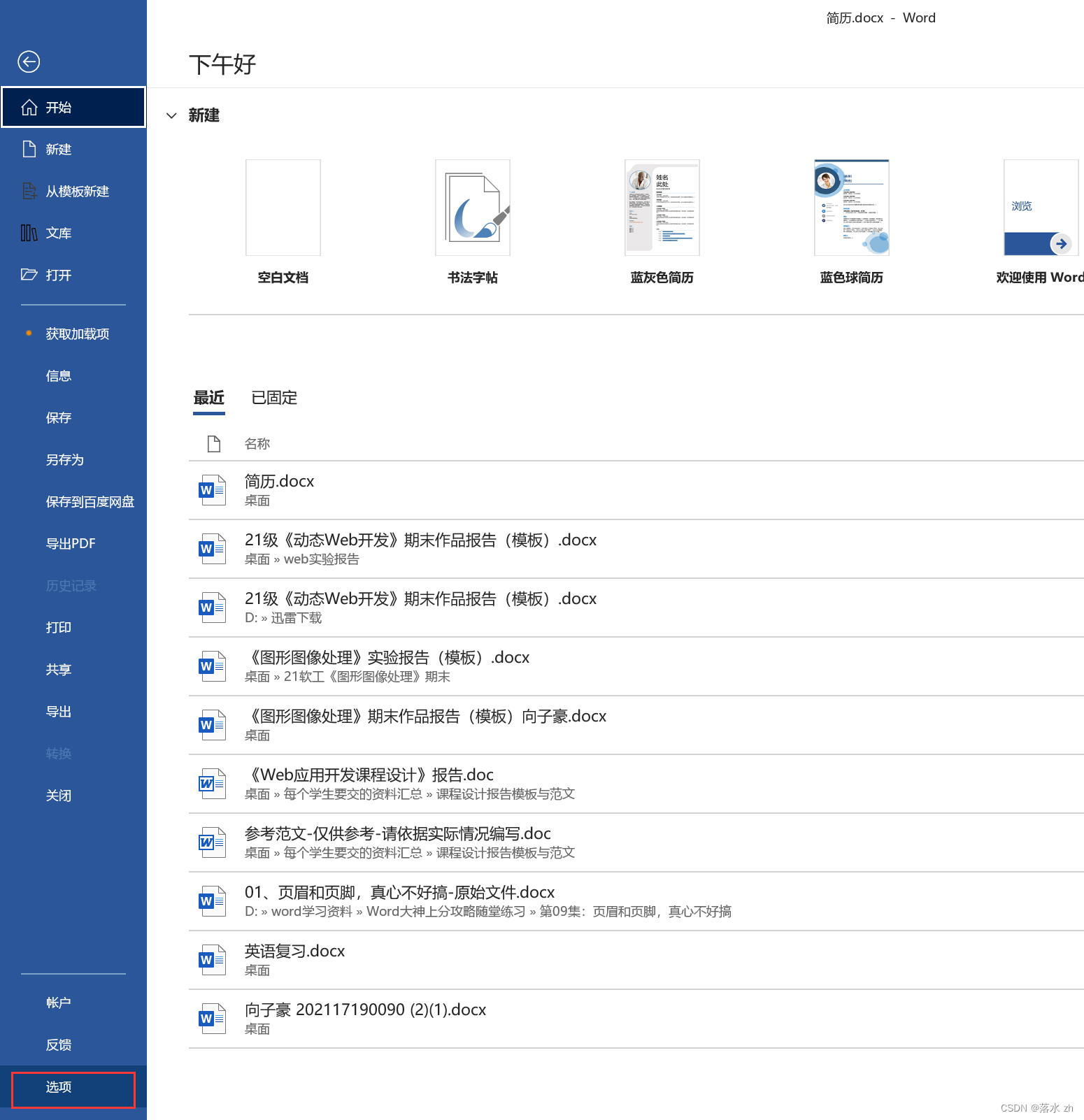The height and width of the screenshot is (1120, 1084).
Task: Select 新建 in the sidebar
Action: pyautogui.click(x=73, y=149)
